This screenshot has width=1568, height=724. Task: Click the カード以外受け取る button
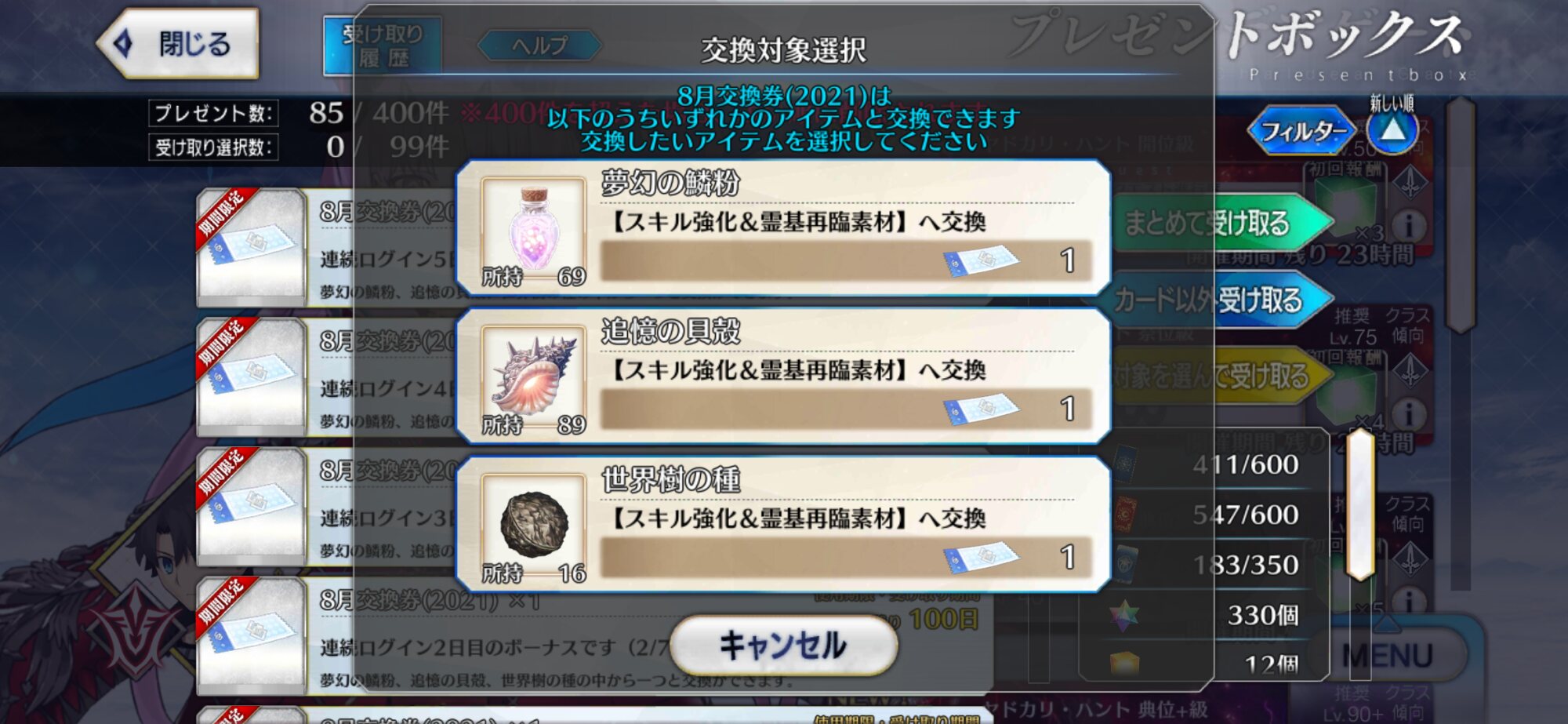pyautogui.click(x=1222, y=300)
